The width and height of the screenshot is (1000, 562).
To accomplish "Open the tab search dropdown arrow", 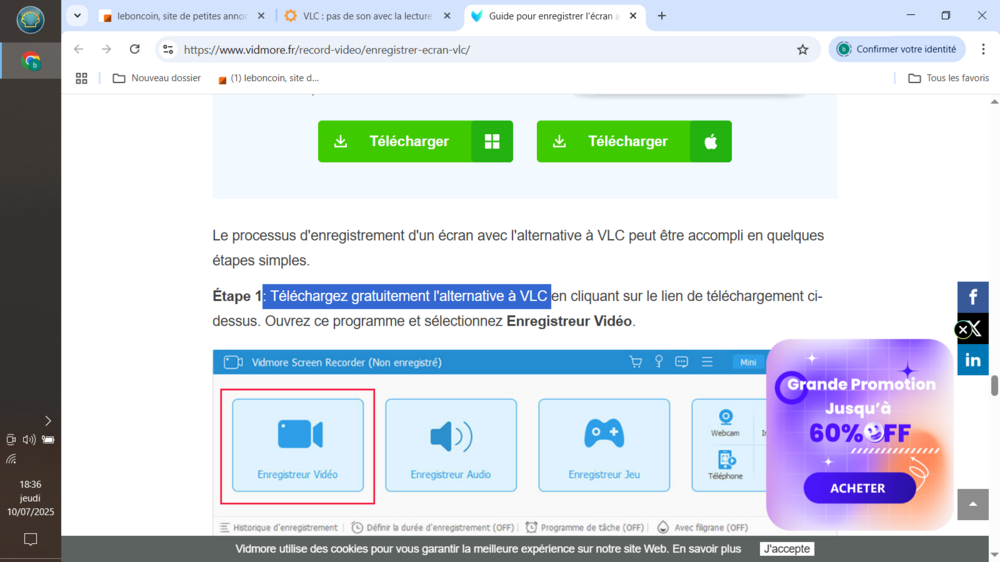I will [x=77, y=16].
